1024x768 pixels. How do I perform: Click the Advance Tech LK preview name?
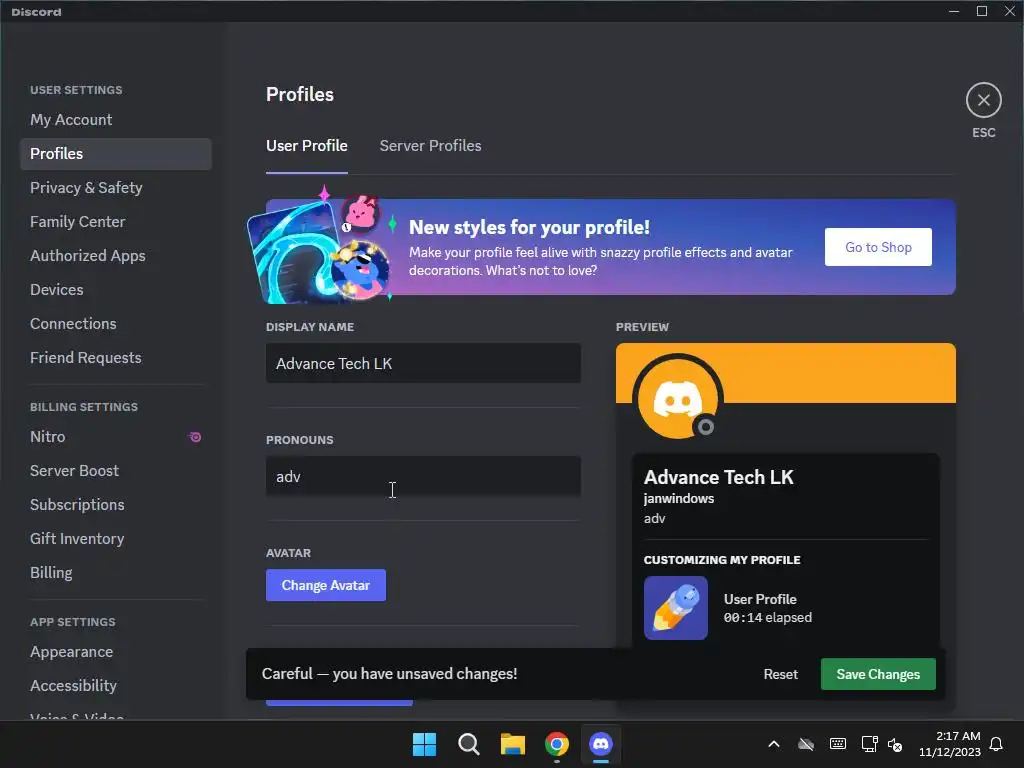(718, 477)
